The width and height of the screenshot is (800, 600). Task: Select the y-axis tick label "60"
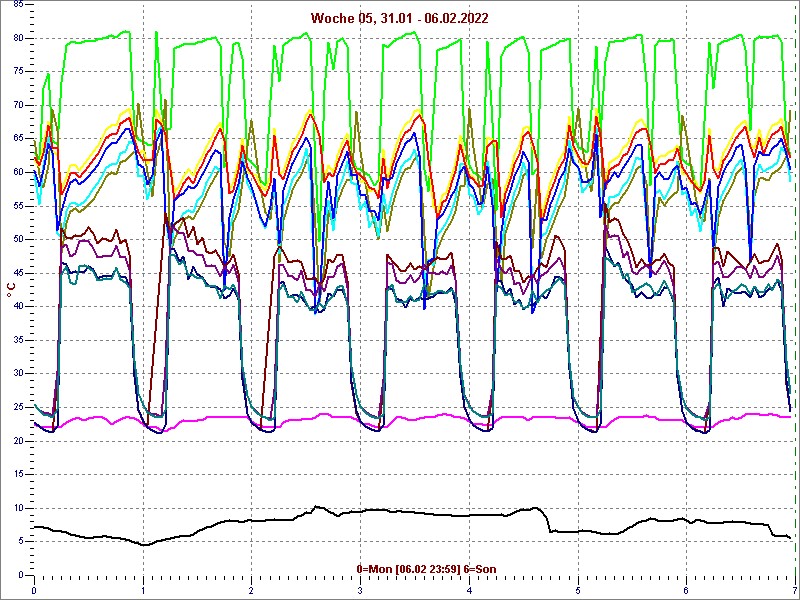tap(18, 172)
